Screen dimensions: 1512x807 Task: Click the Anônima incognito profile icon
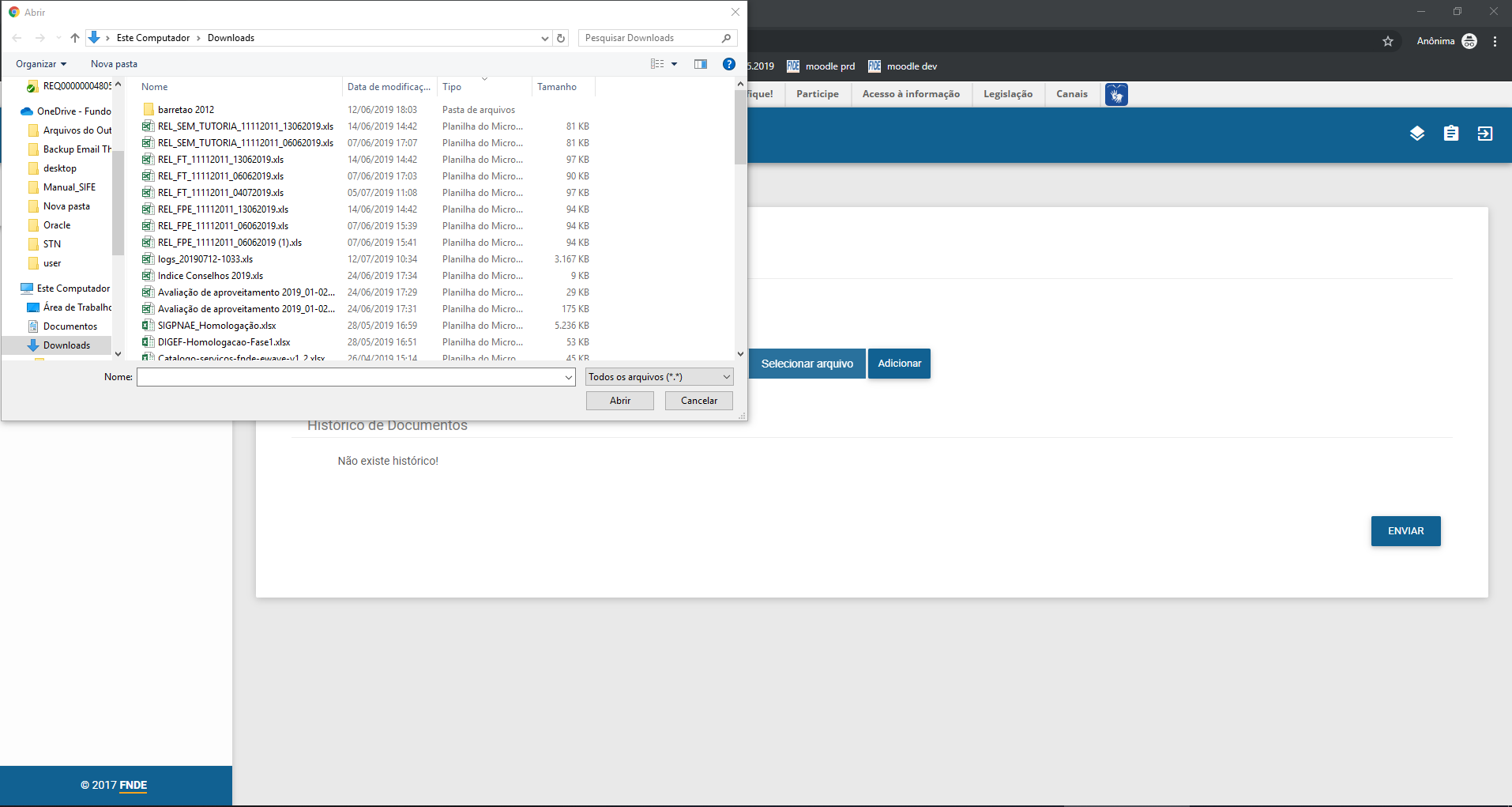point(1469,41)
